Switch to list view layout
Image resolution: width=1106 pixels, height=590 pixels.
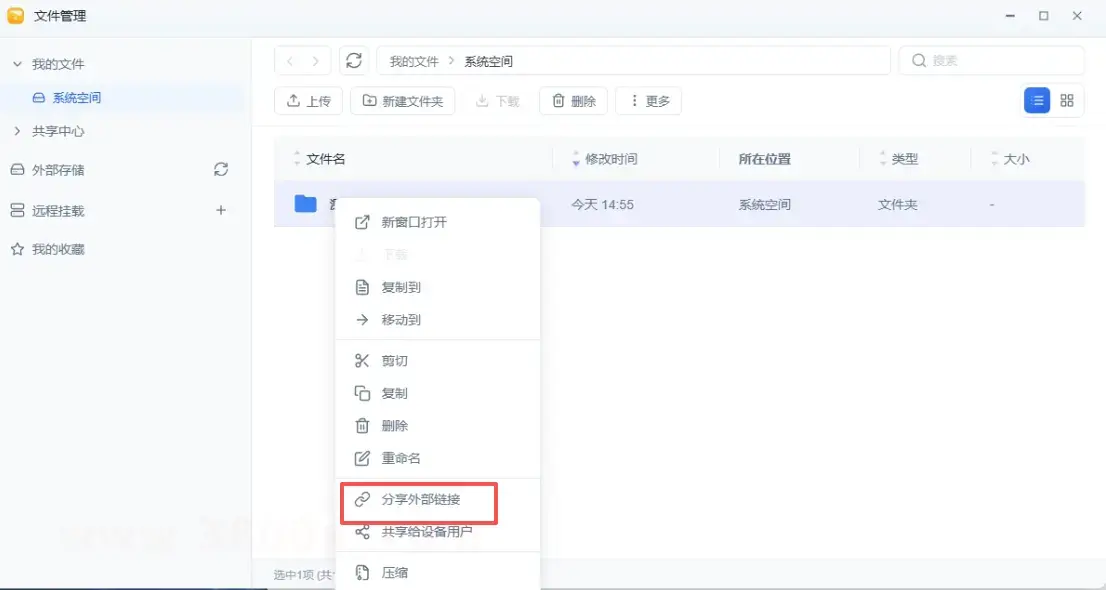[x=1038, y=101]
